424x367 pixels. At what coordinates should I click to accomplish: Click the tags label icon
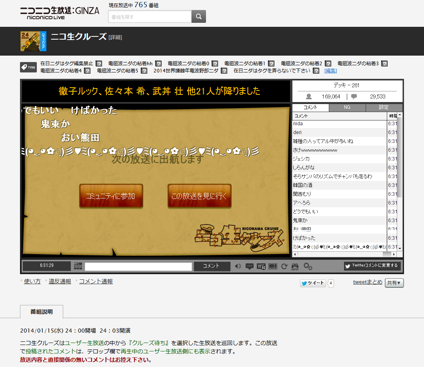(28, 67)
